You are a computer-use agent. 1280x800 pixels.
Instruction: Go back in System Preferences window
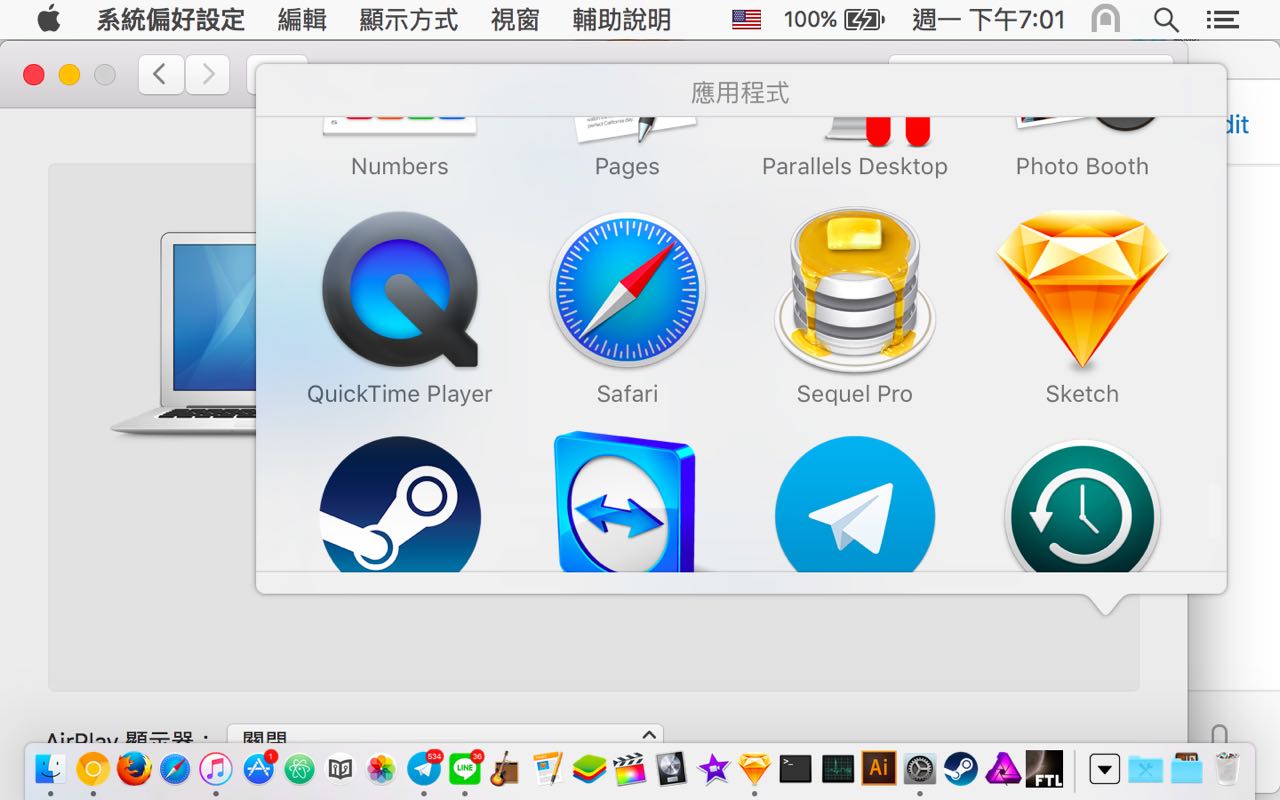click(x=161, y=74)
